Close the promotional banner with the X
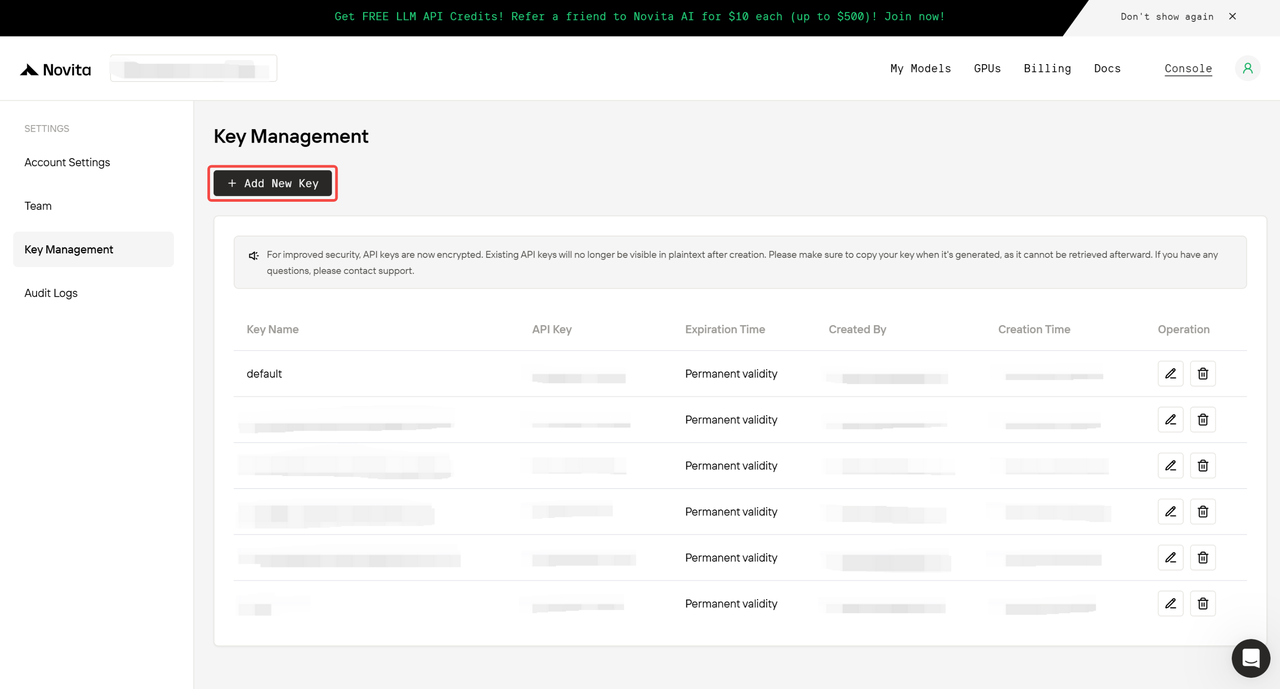 click(x=1232, y=17)
